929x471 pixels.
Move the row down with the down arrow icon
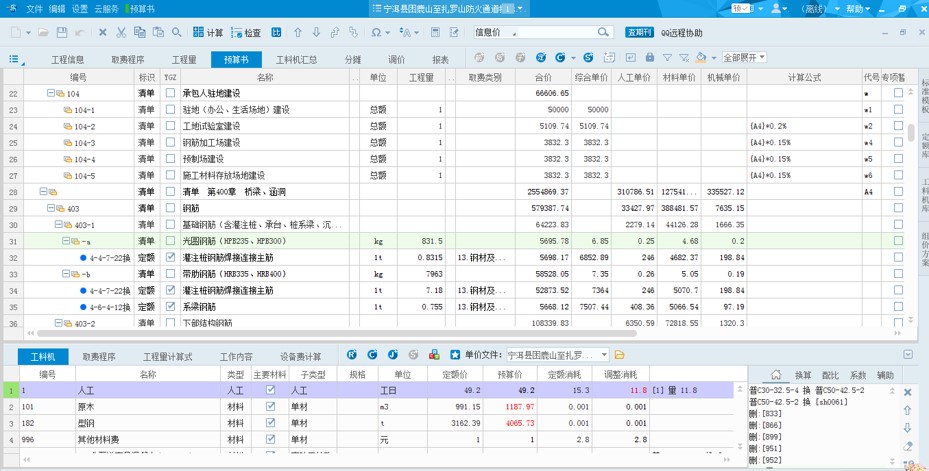316,33
